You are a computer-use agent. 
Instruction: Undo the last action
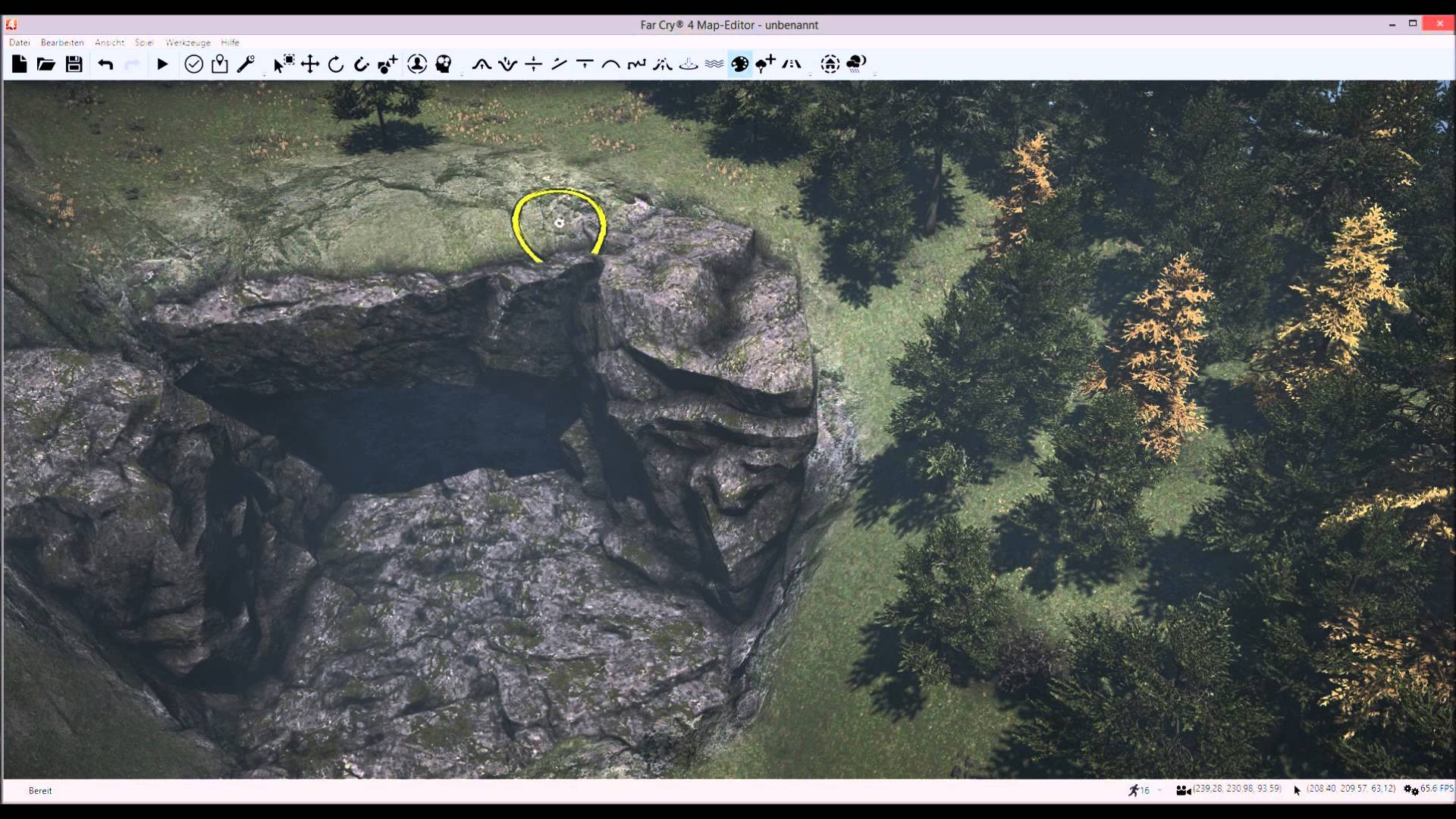[x=105, y=64]
